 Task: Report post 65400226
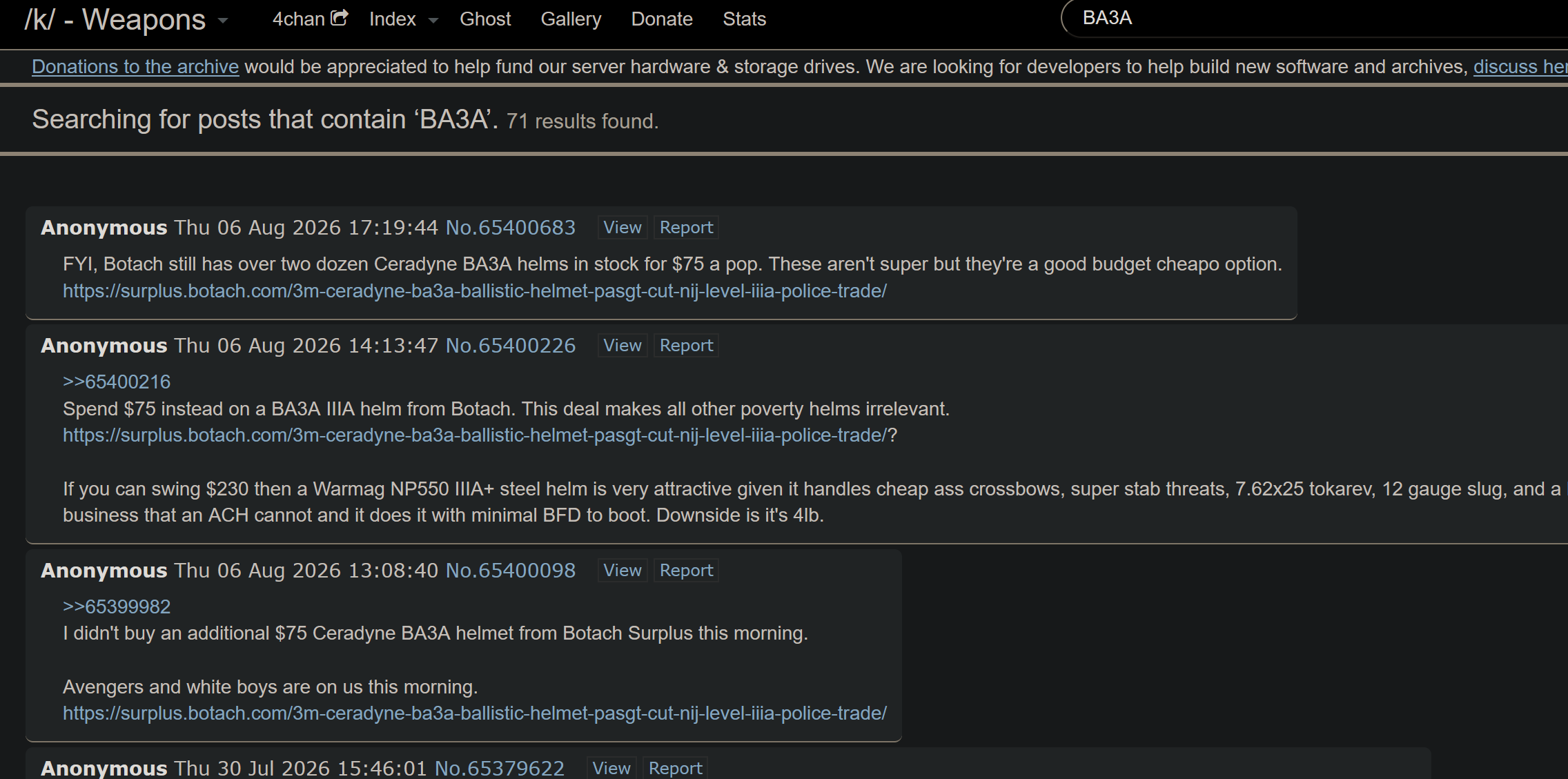pyautogui.click(x=686, y=345)
